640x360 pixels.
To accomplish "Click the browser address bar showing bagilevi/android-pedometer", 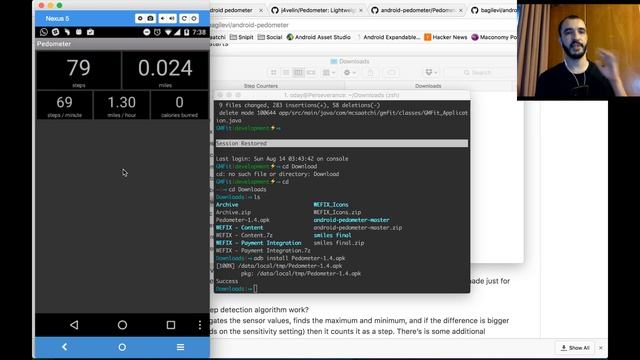I will coord(363,25).
